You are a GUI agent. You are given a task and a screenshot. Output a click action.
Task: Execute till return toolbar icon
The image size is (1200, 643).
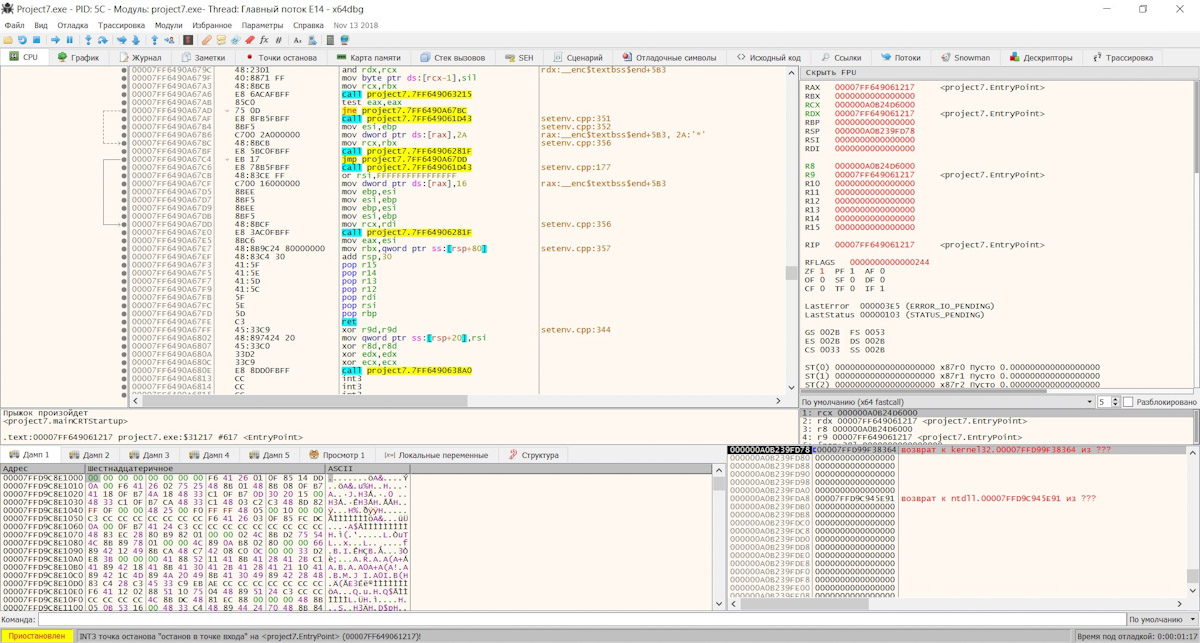coord(154,40)
